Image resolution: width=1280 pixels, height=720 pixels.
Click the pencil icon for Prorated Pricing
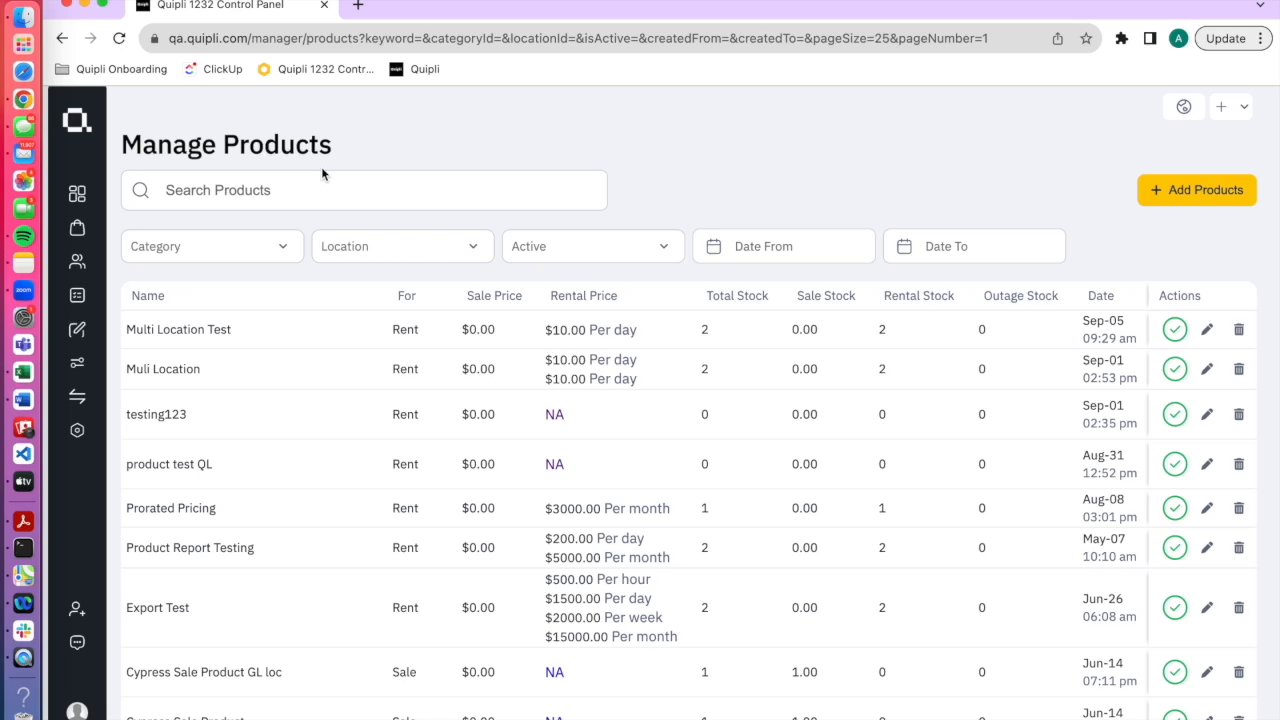click(x=1207, y=508)
